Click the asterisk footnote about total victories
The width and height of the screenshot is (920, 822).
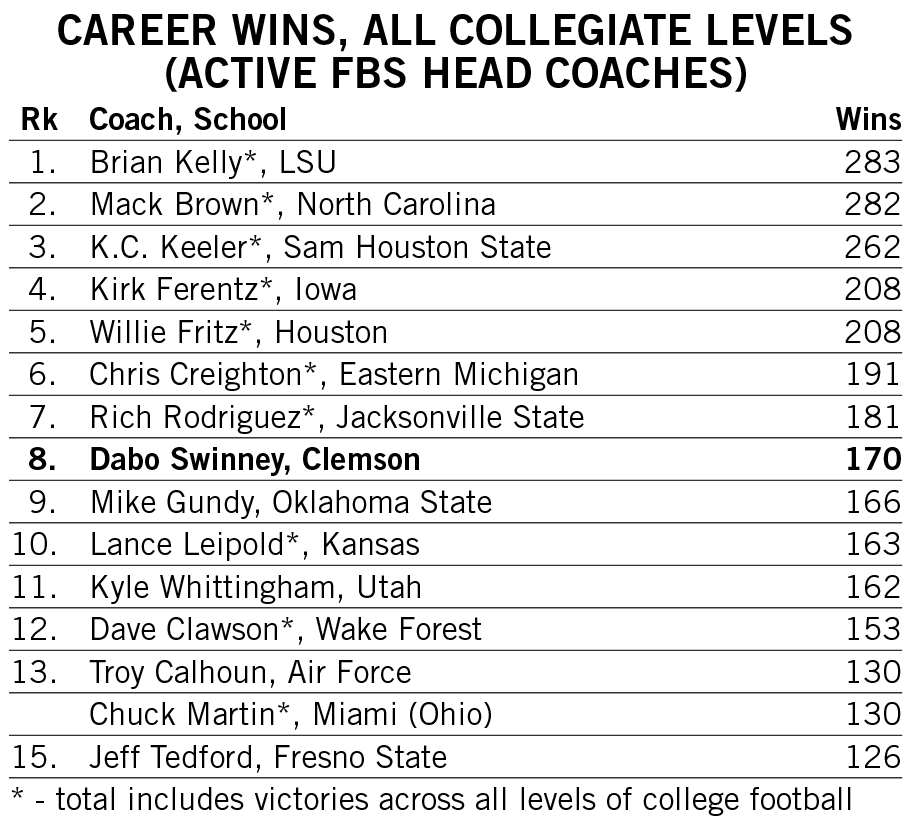click(431, 800)
